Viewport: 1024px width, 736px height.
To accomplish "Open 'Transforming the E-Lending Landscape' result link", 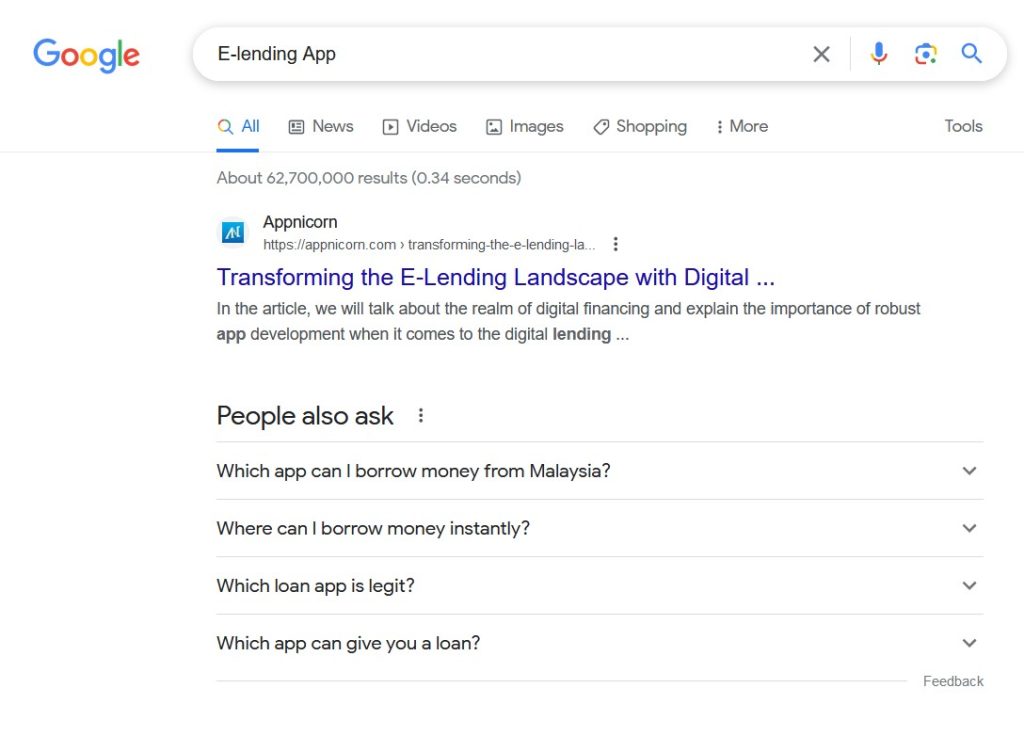I will point(495,277).
